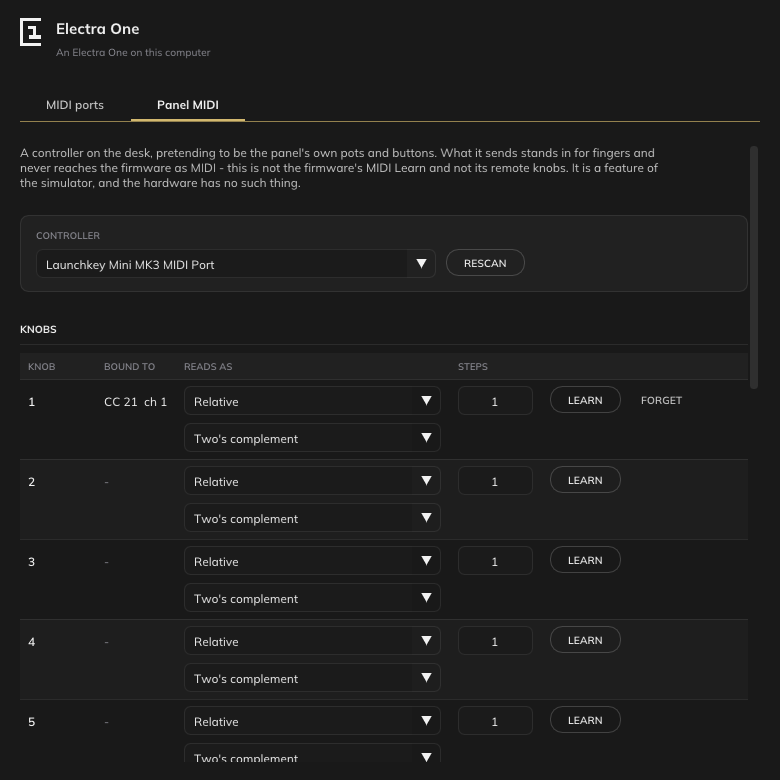The image size is (780, 780).
Task: Click 'An Electra One on this computer' subtitle
Action: click(133, 52)
